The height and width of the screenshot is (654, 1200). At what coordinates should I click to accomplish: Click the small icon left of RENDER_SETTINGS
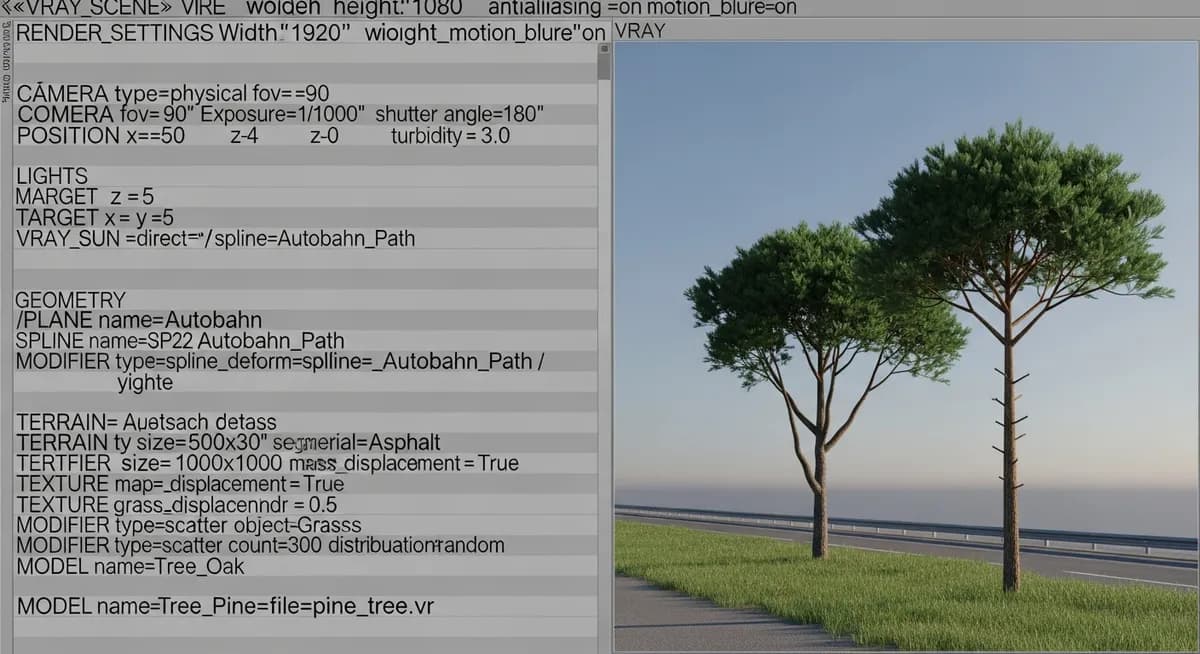(x=7, y=32)
